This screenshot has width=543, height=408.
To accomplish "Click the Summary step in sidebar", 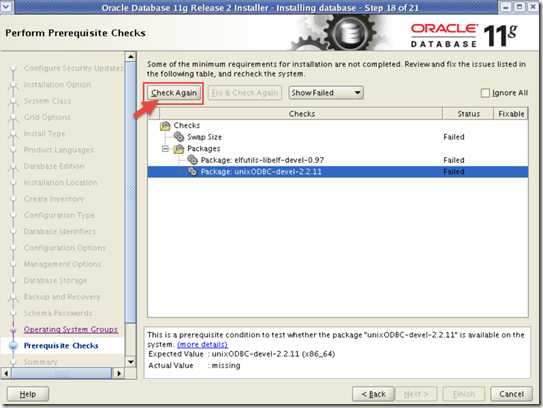I will tap(41, 362).
